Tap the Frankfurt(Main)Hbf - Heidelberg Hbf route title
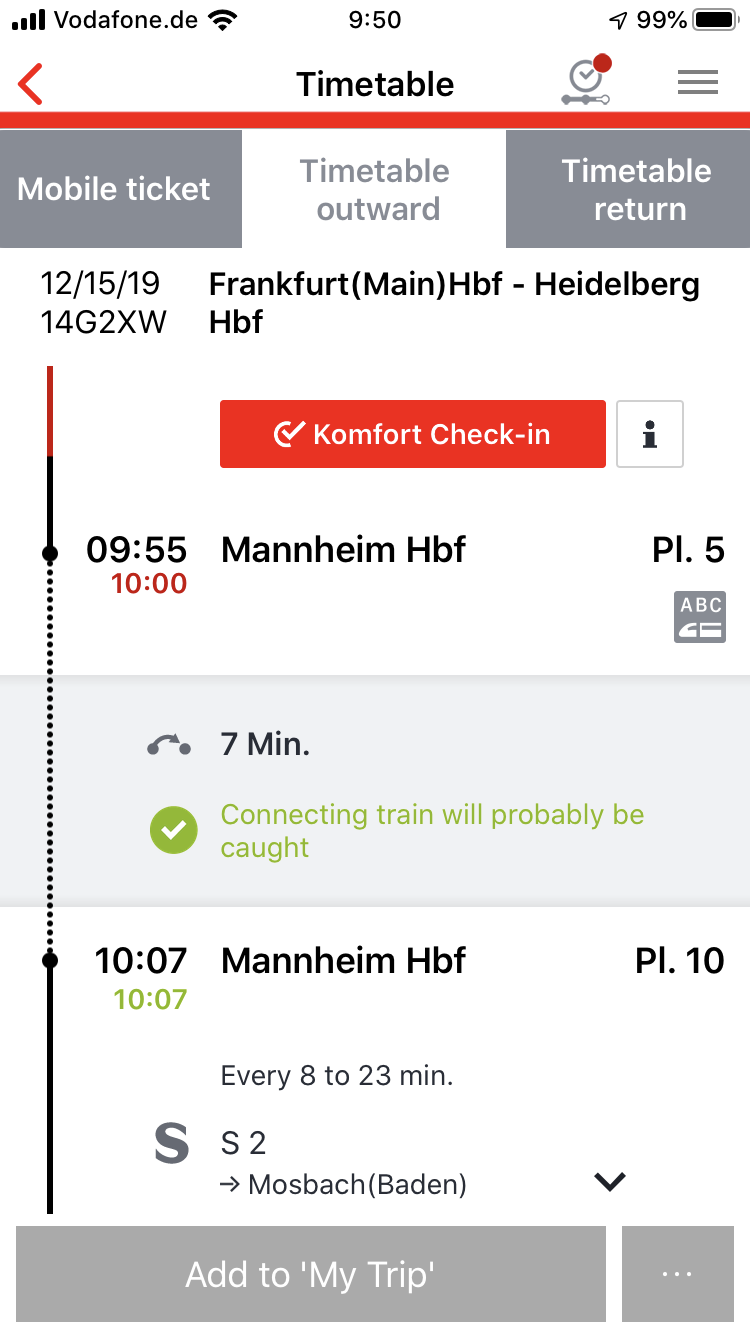The image size is (750, 1334). [x=455, y=304]
